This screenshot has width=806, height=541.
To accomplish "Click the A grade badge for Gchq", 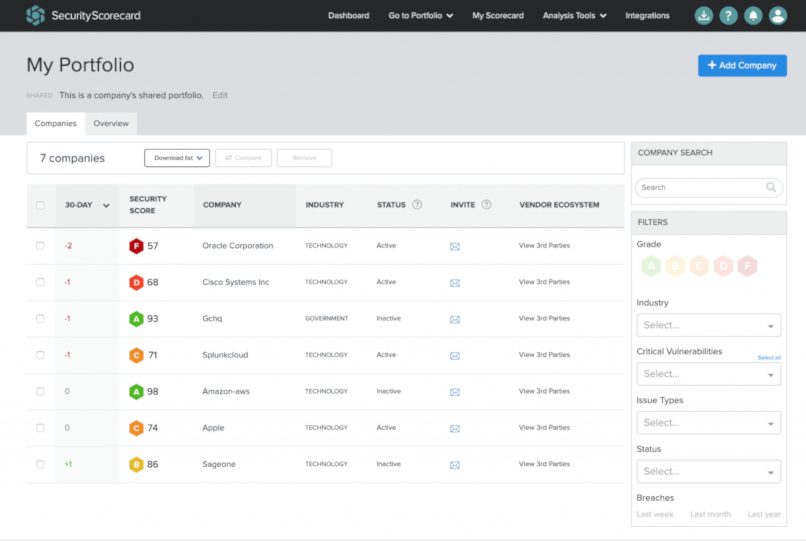I will 136,319.
